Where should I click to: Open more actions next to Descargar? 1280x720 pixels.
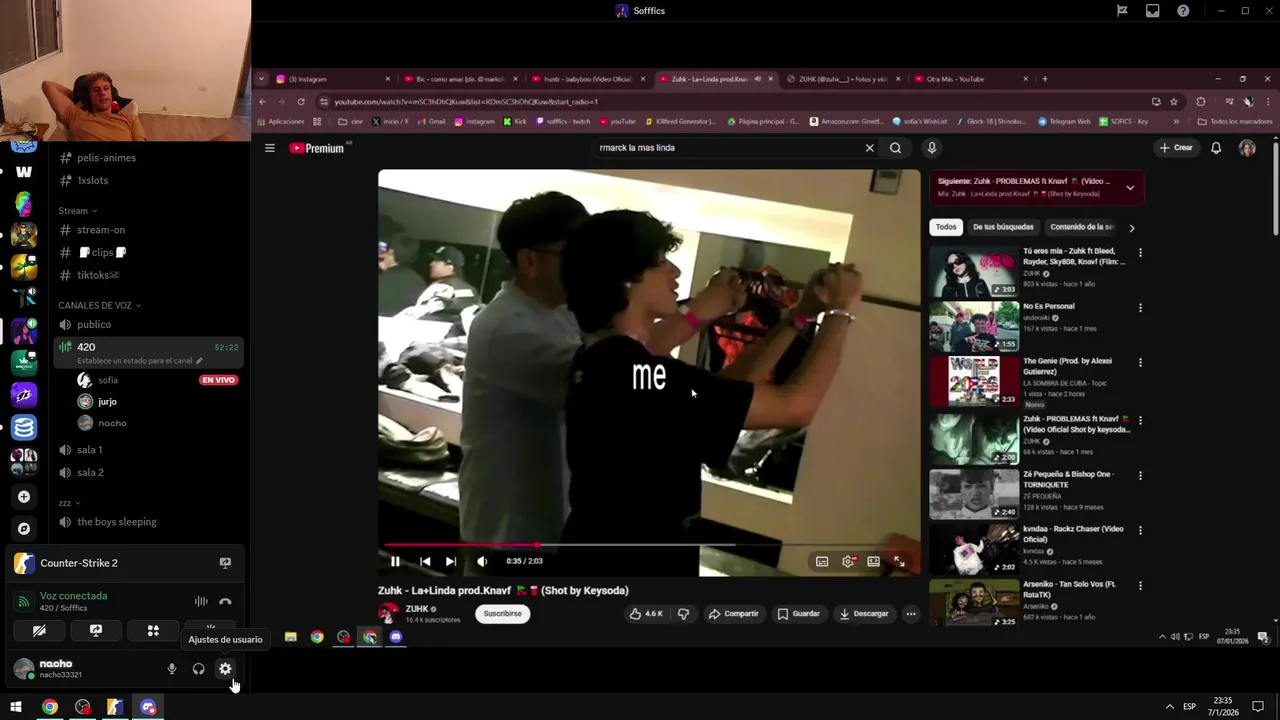910,614
